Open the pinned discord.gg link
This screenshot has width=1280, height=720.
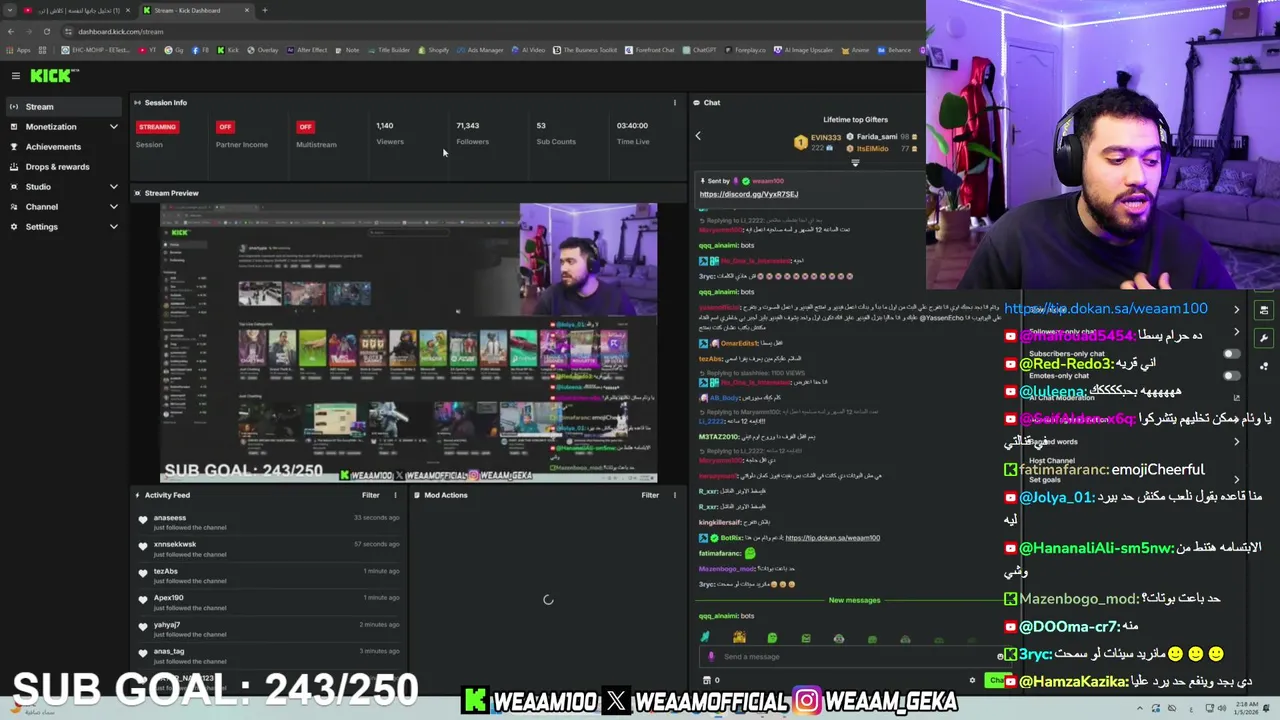(x=749, y=194)
